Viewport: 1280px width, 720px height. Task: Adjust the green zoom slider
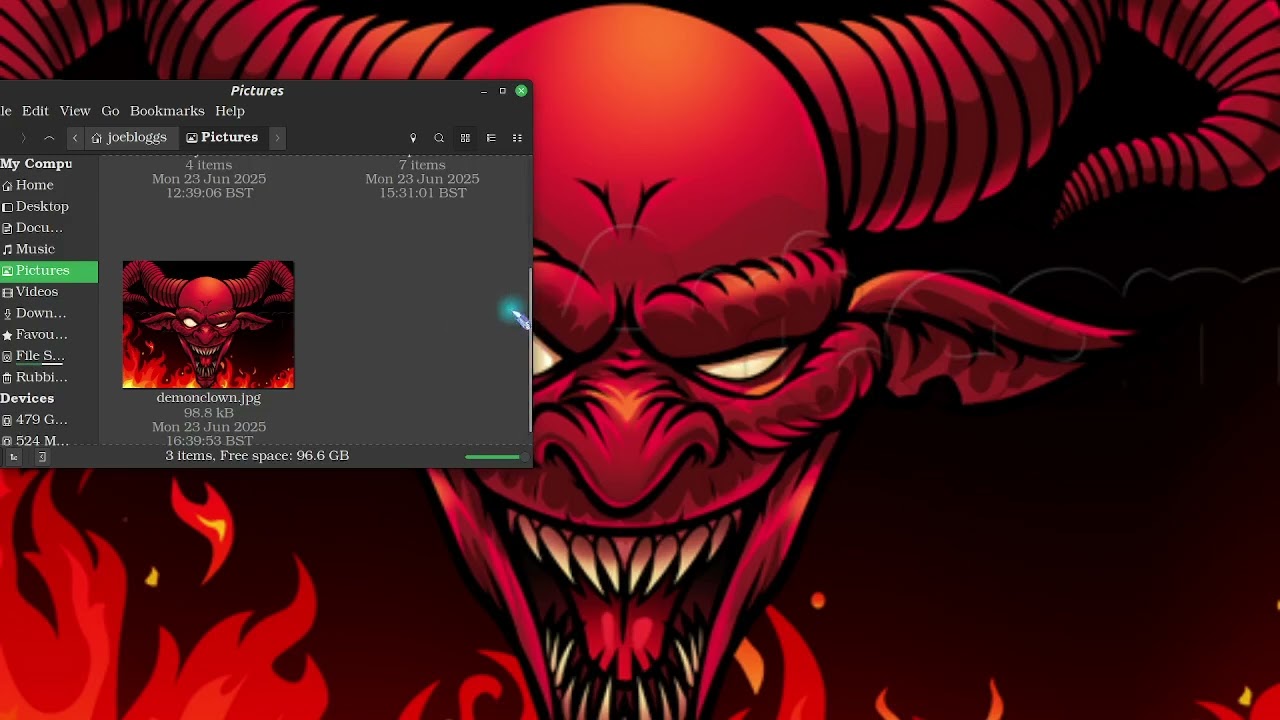point(496,457)
